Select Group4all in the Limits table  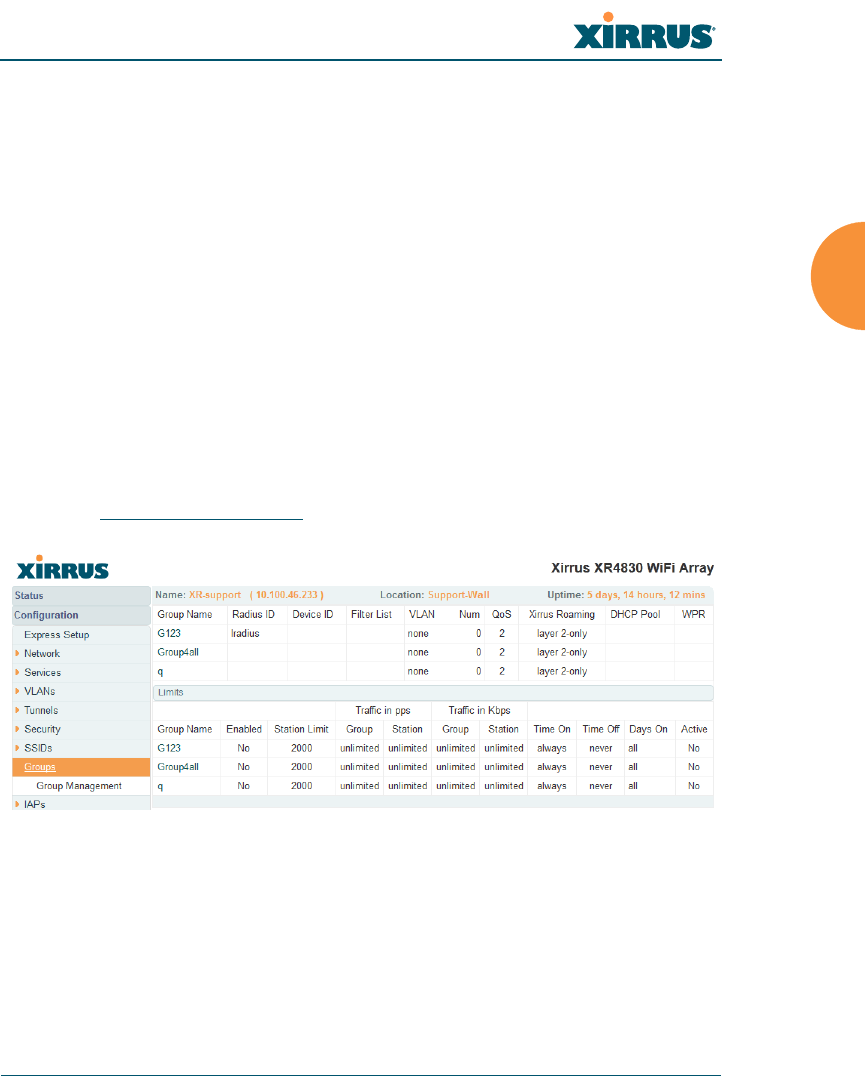(x=178, y=767)
